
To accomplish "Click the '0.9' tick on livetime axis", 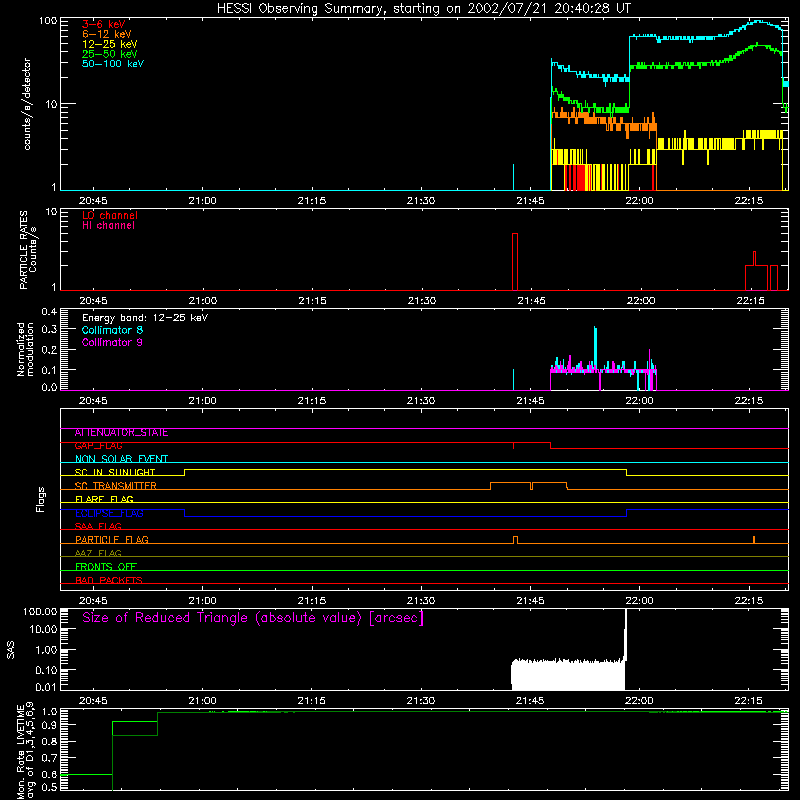I will [x=49, y=725].
